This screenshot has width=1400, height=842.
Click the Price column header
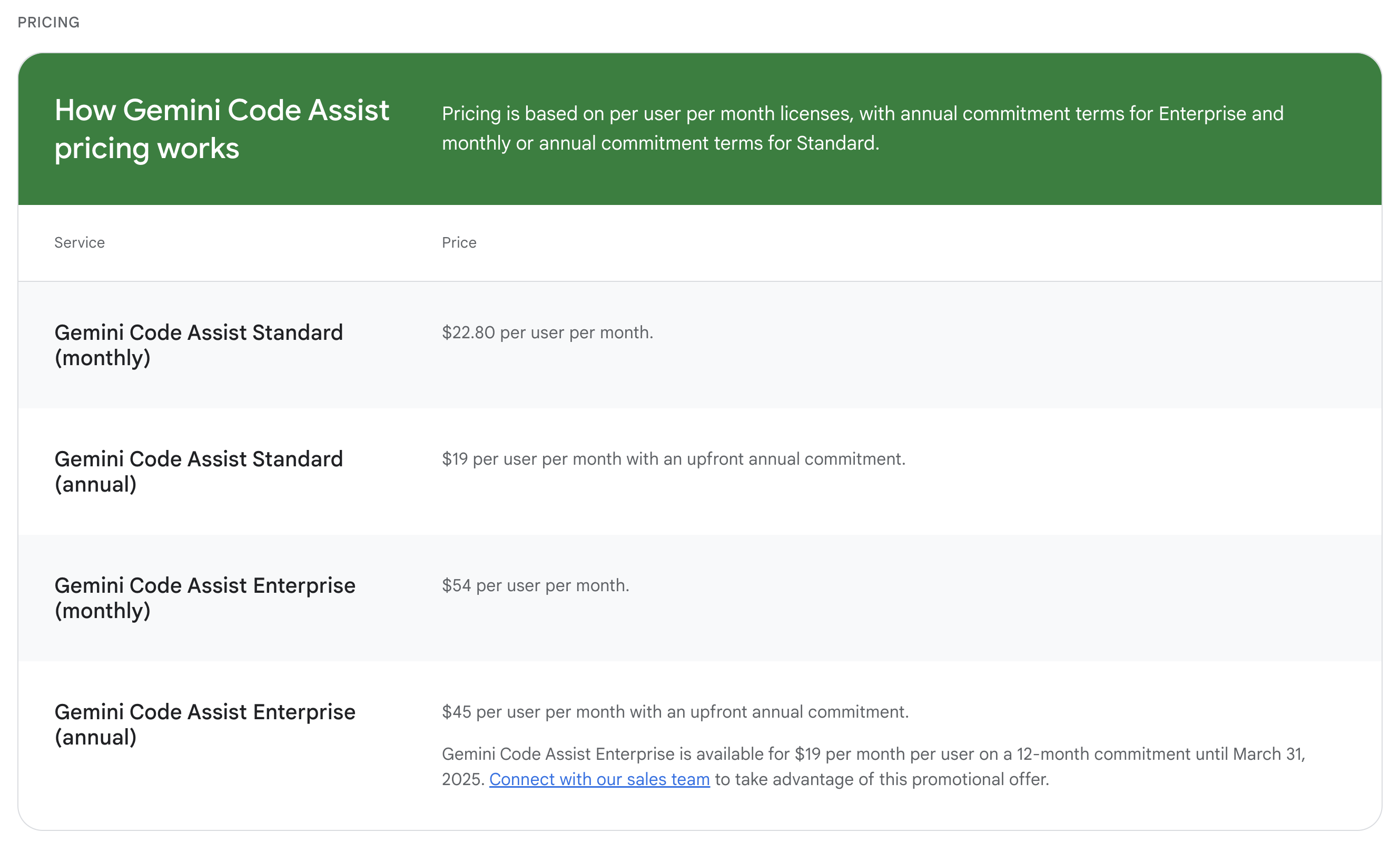pyautogui.click(x=459, y=242)
